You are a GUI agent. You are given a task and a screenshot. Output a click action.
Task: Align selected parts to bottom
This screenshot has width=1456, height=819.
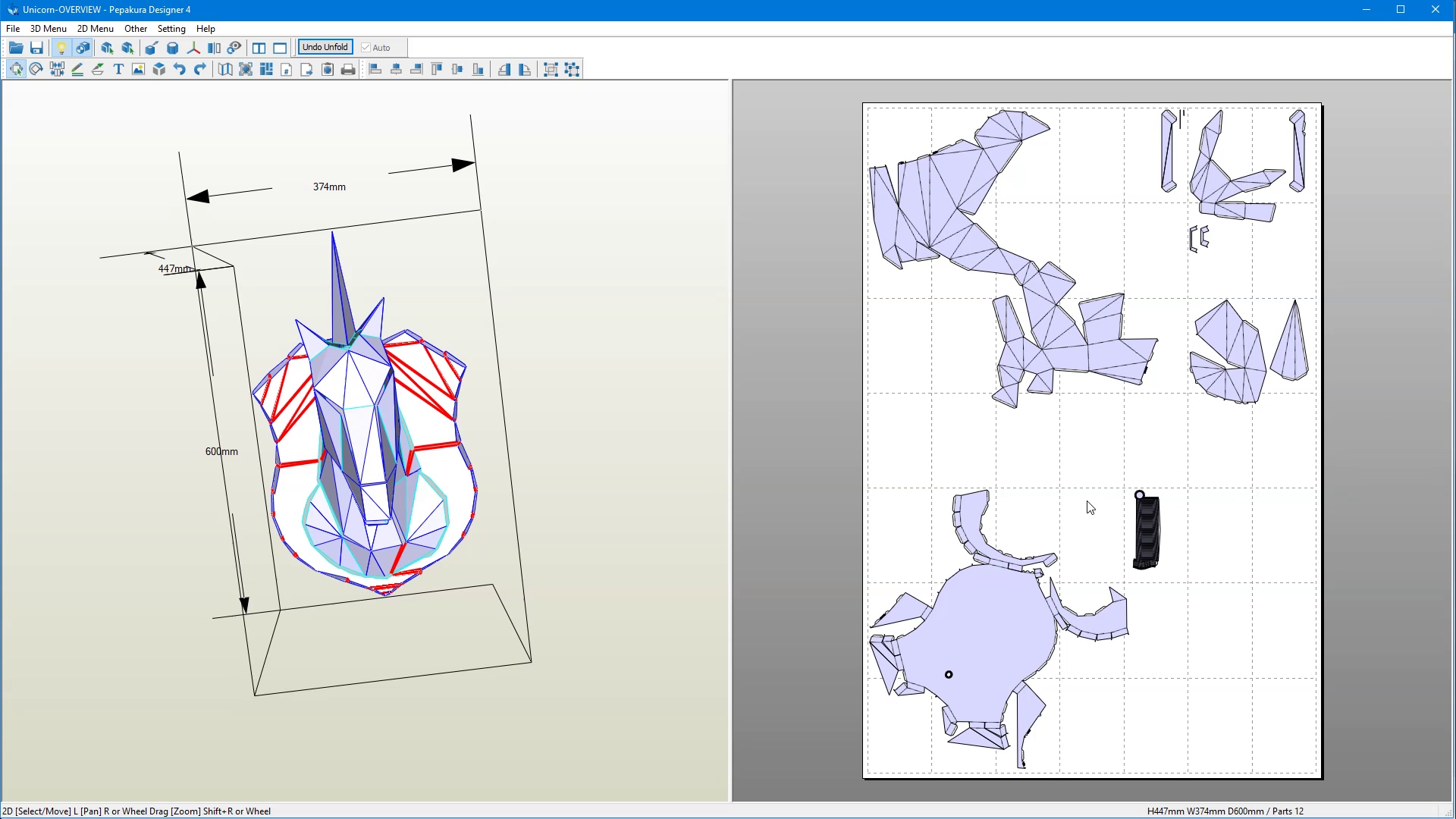(x=478, y=69)
